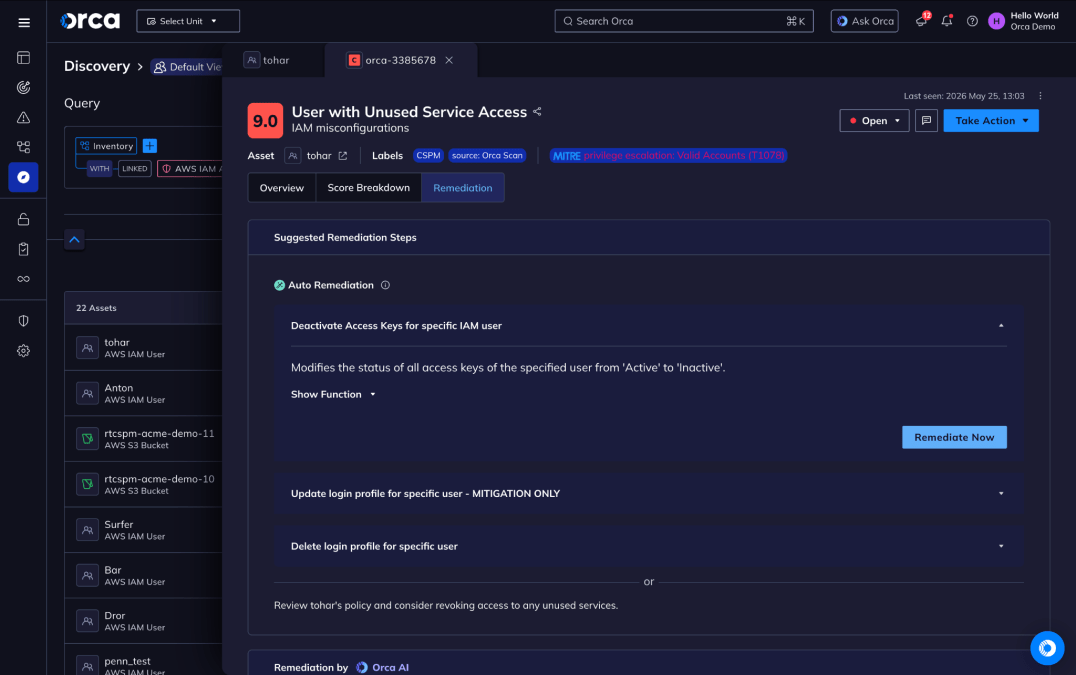Image resolution: width=1076 pixels, height=675 pixels.
Task: Click tohar asset name in alert header
Action: (x=318, y=156)
